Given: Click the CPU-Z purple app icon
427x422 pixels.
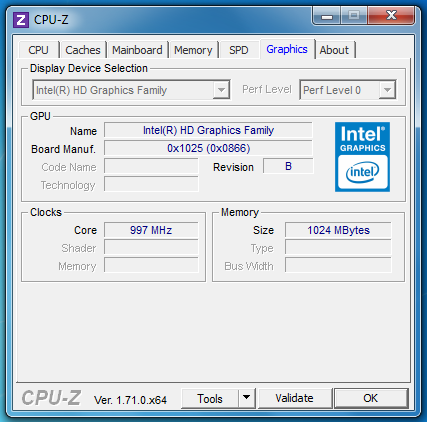Looking at the screenshot, I should pyautogui.click(x=21, y=20).
